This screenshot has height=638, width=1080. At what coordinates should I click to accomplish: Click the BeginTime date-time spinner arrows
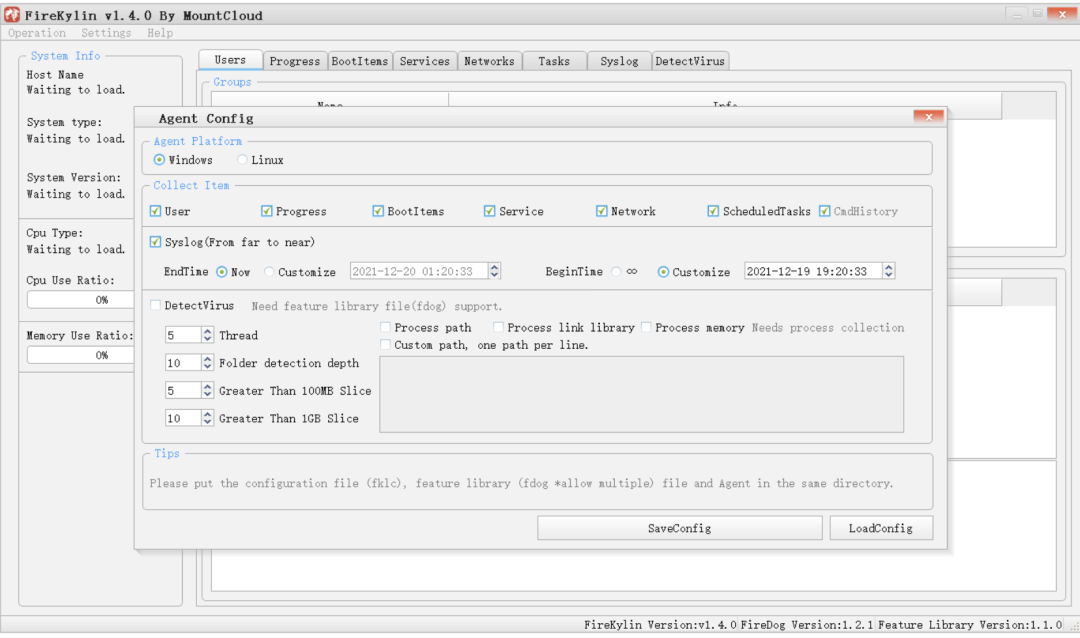(889, 271)
